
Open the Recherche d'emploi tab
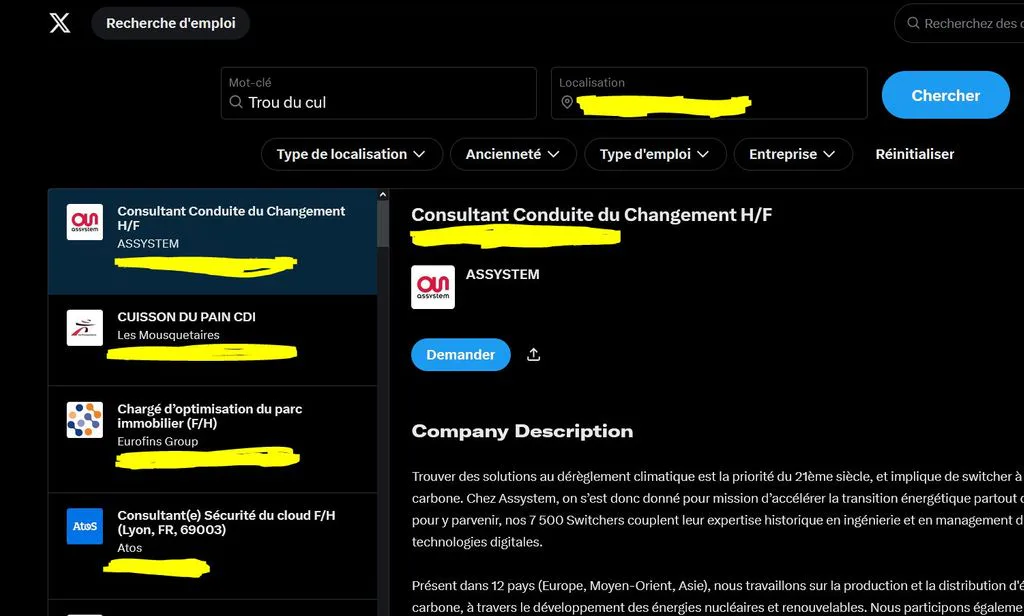170,23
